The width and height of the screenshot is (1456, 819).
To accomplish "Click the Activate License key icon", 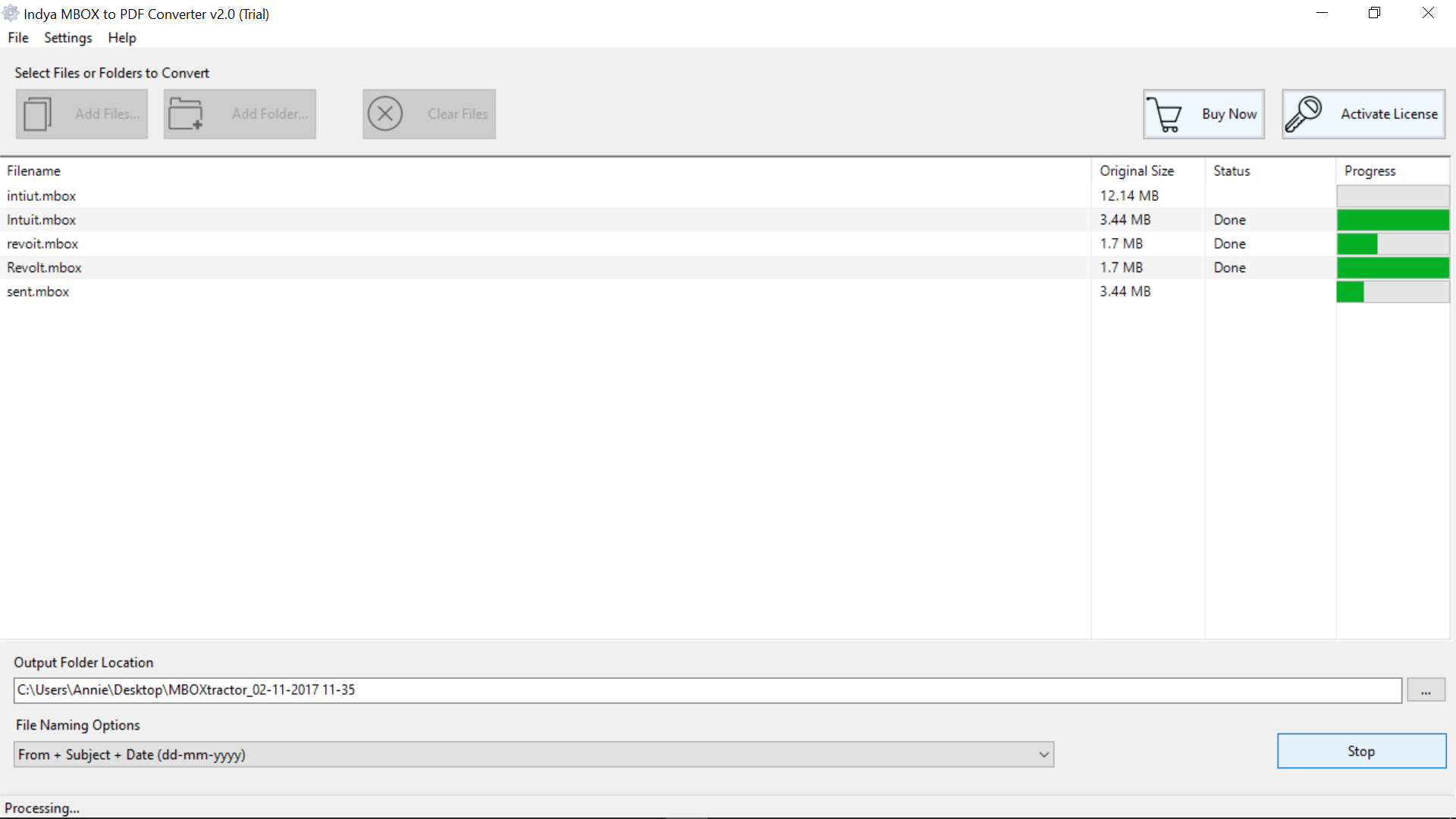I will point(1304,113).
